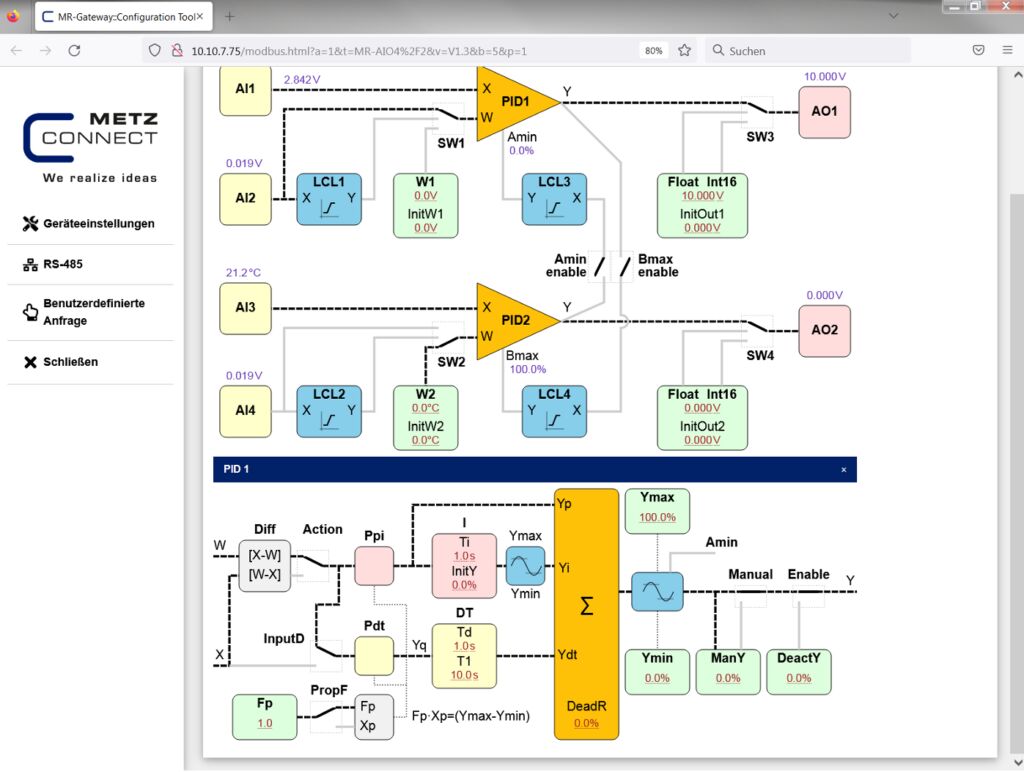Image resolution: width=1024 pixels, height=772 pixels.
Task: Reload the page with browser refresh icon
Action: click(74, 50)
